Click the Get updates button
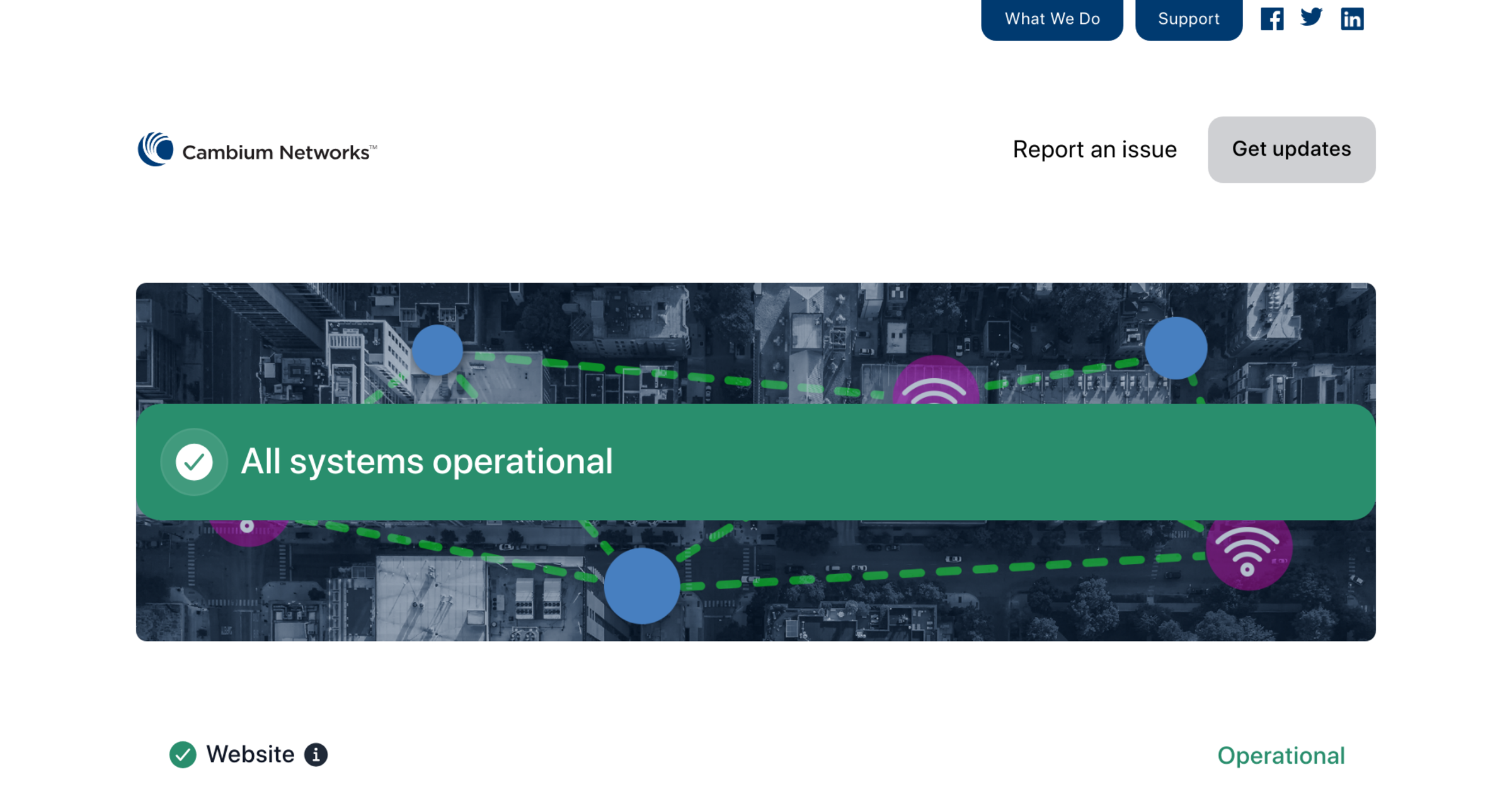The width and height of the screenshot is (1512, 794). pyautogui.click(x=1291, y=149)
